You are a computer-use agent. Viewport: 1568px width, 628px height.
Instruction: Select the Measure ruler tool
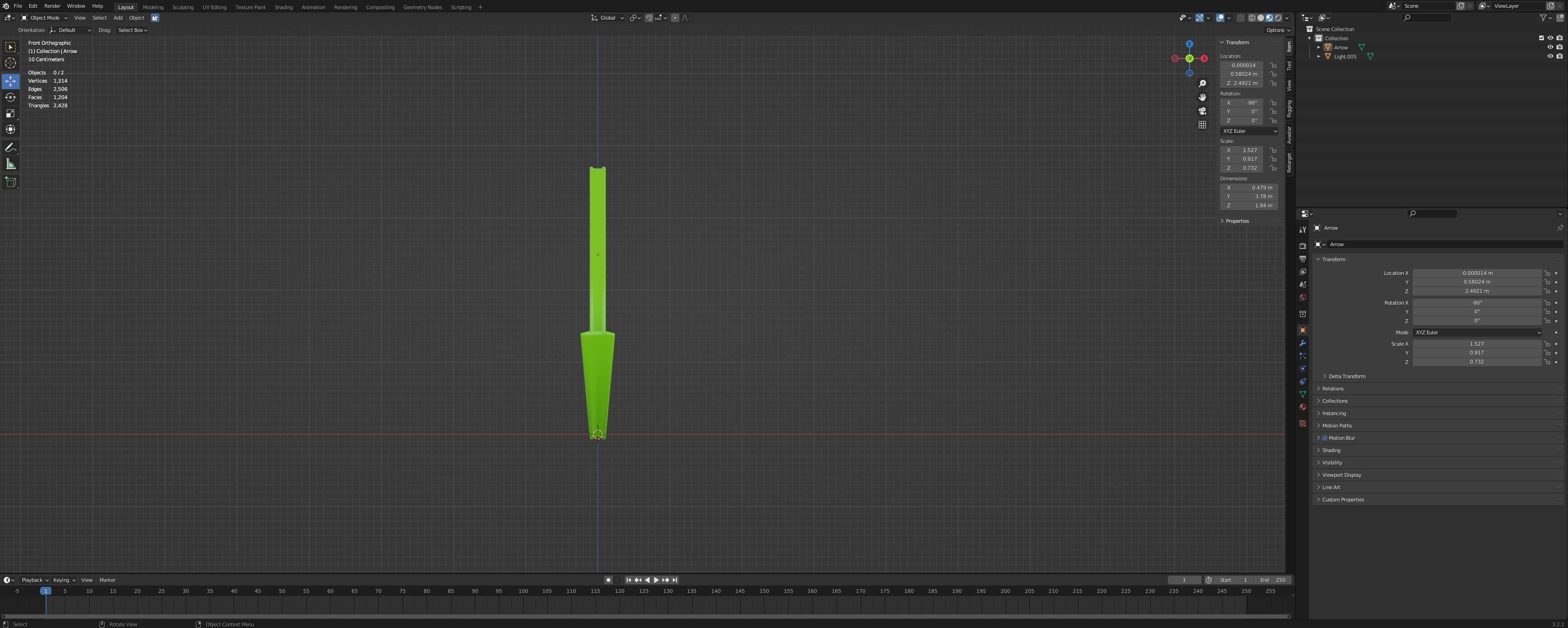click(10, 164)
